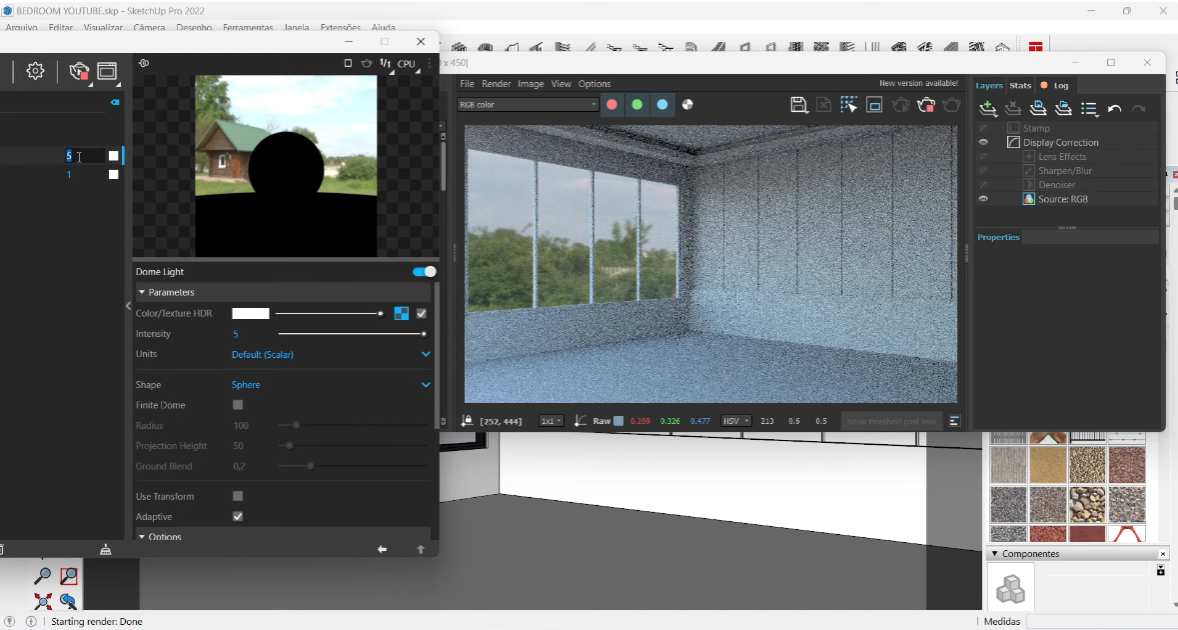Switch to the mono/alpha channel circle in VFB
Image resolution: width=1178 pixels, height=630 pixels.
tap(687, 105)
